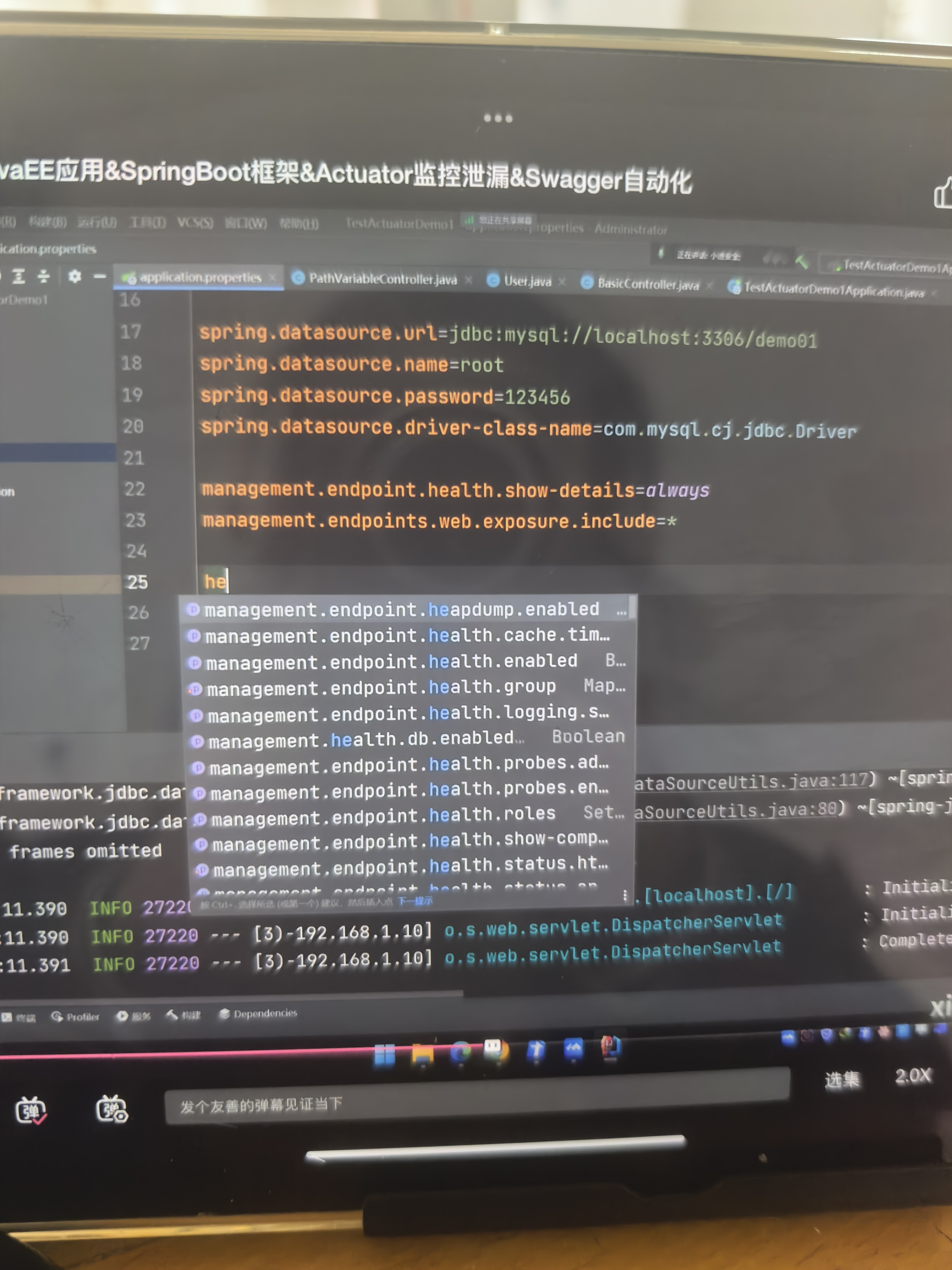952x1270 pixels.
Task: Click the settings gear in project panel
Action: pos(74,277)
